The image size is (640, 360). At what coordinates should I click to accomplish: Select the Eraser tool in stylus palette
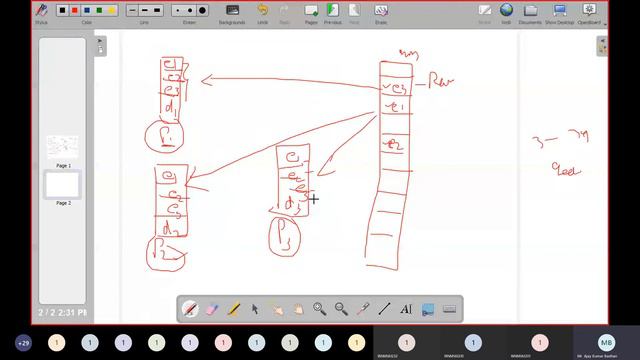pyautogui.click(x=212, y=309)
